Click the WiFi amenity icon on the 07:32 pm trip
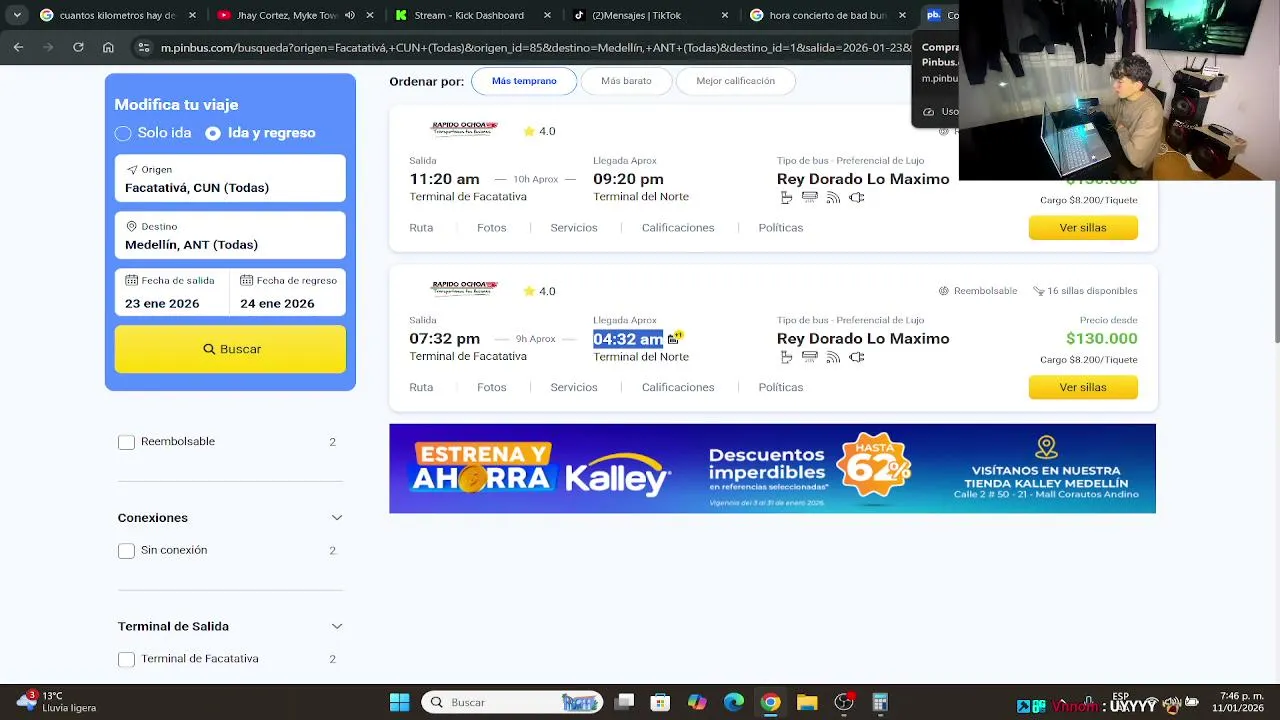 pyautogui.click(x=833, y=357)
